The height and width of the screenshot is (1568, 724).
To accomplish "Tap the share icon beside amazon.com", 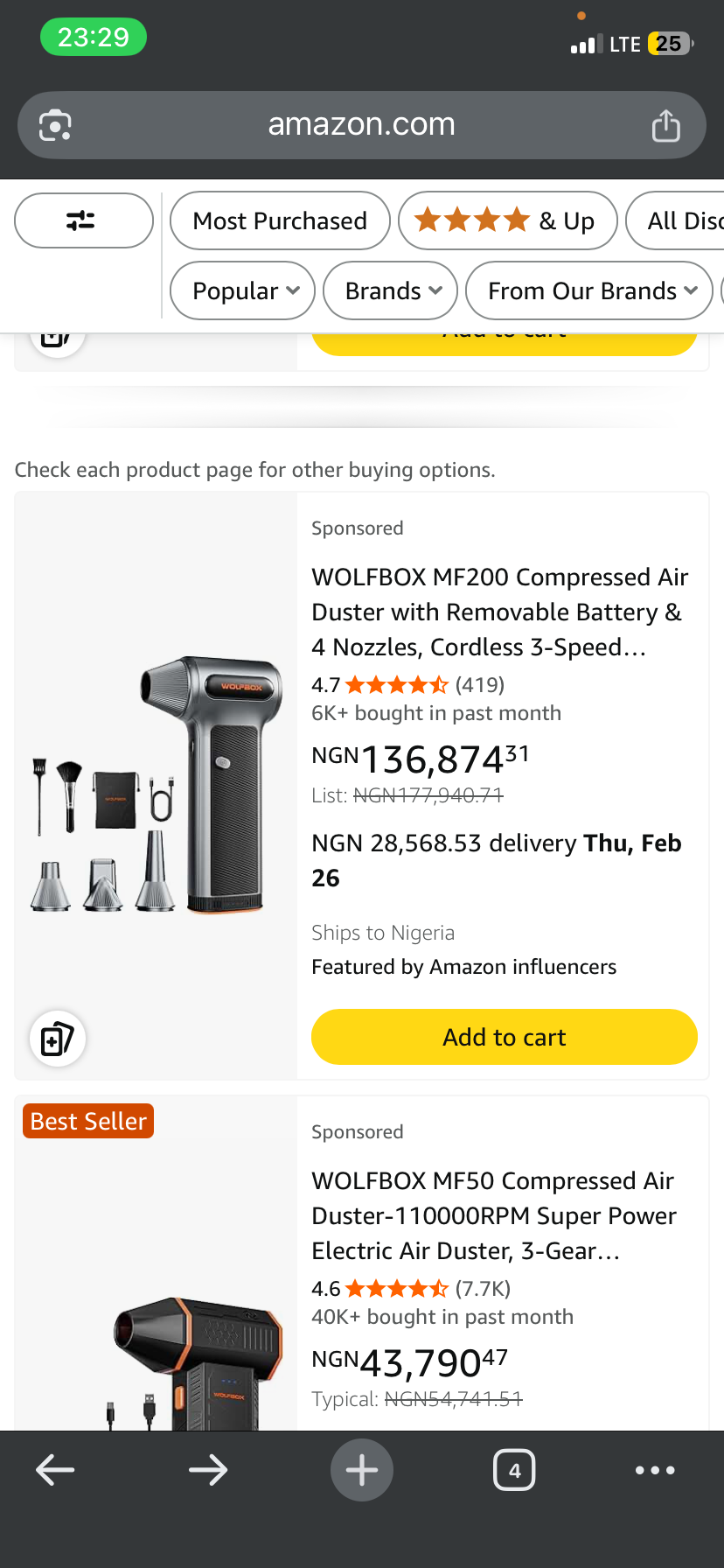I will click(x=666, y=124).
